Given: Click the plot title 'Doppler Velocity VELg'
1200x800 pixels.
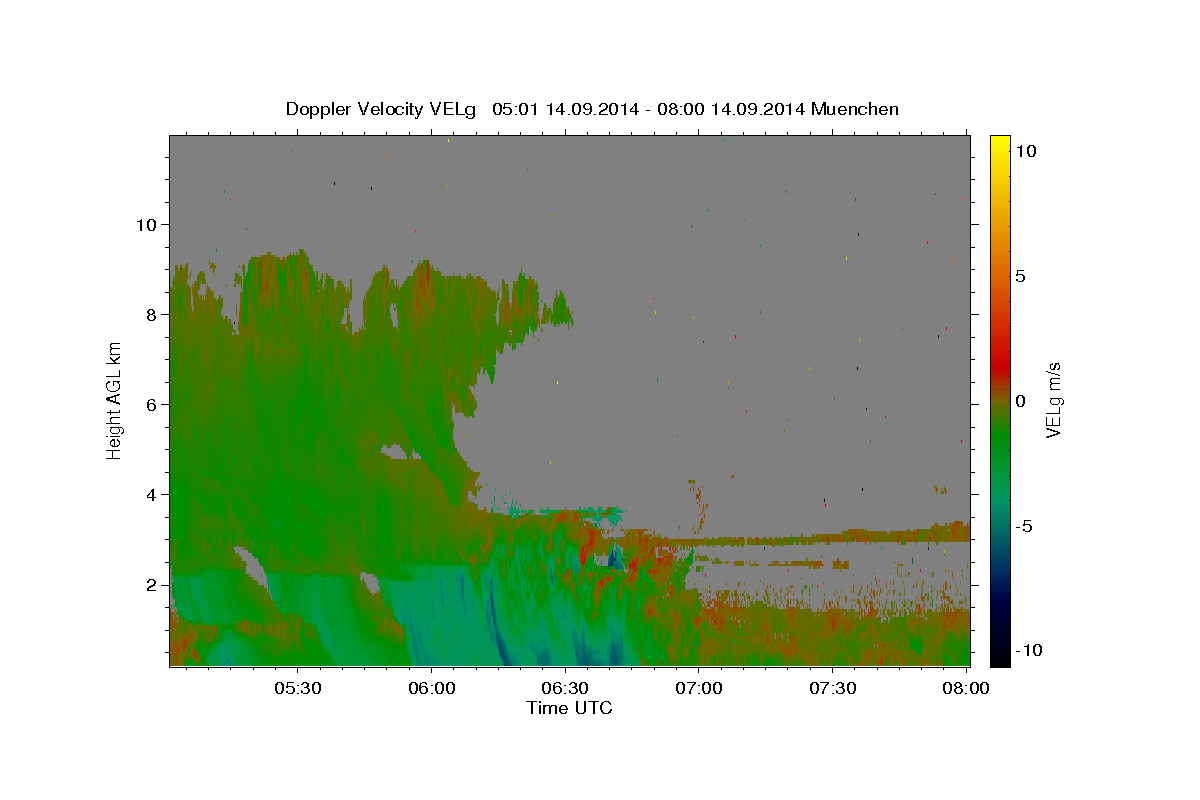Looking at the screenshot, I should (381, 109).
